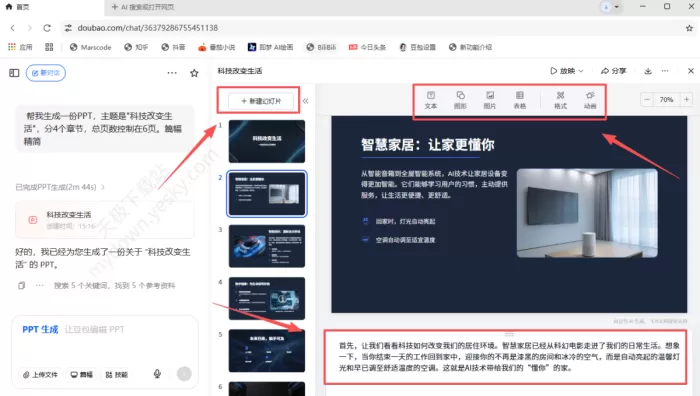Screen dimensions: 700x396
Task: Reload the page
Action: coord(47,28)
